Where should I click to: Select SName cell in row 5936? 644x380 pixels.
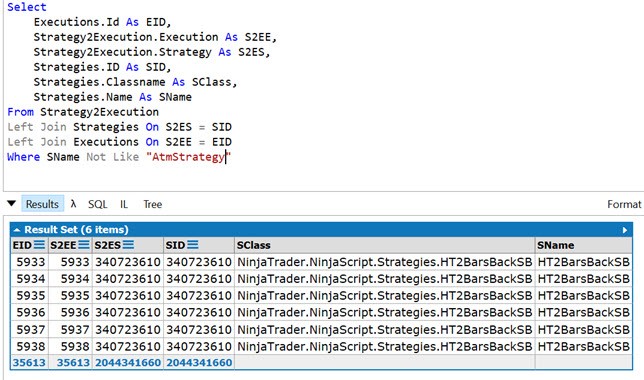tap(583, 313)
